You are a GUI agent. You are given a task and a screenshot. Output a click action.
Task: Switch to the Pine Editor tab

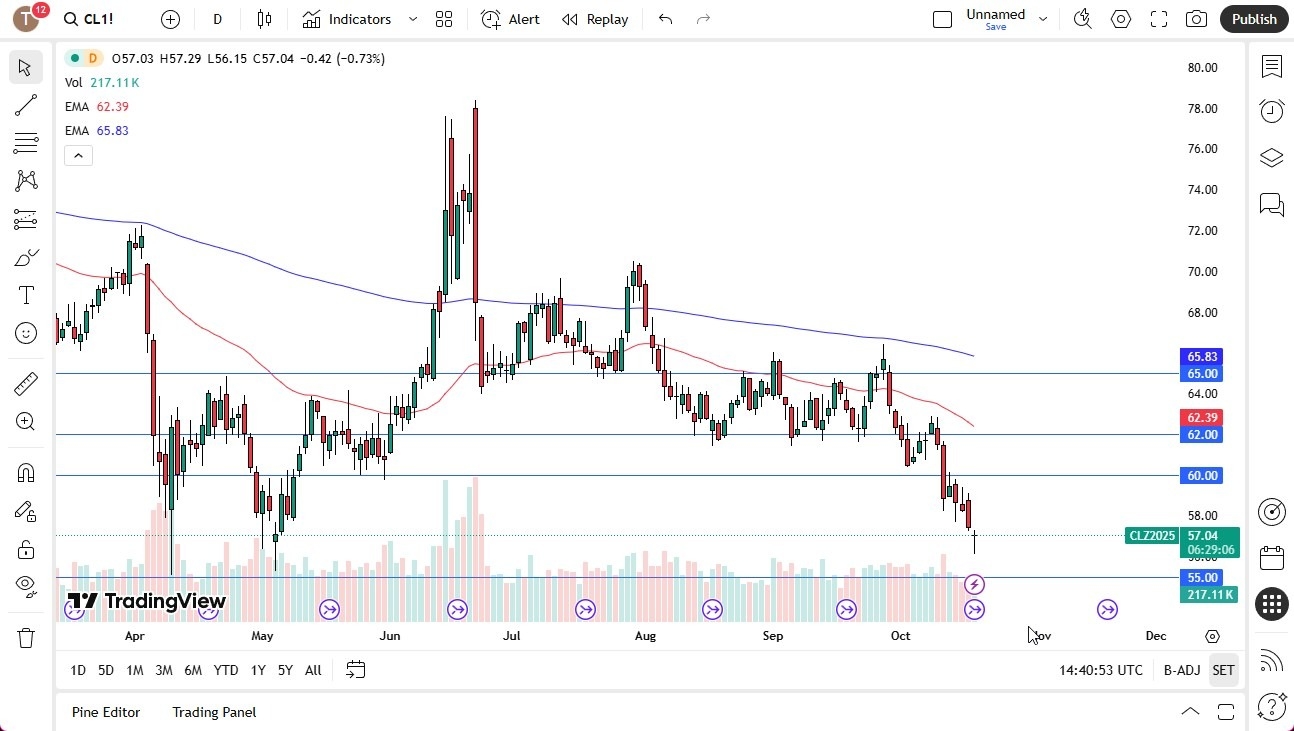[x=106, y=711]
